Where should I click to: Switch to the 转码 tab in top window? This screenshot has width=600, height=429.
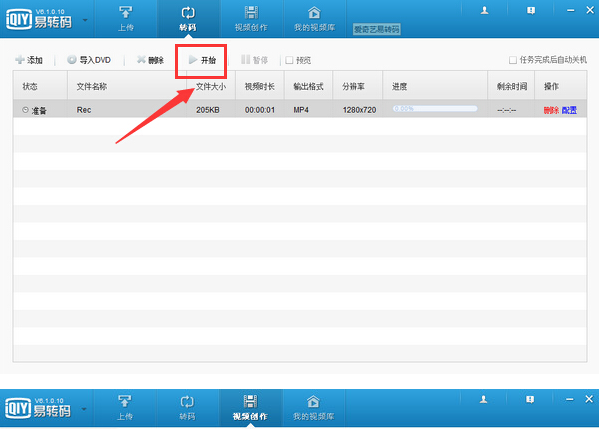click(x=188, y=18)
